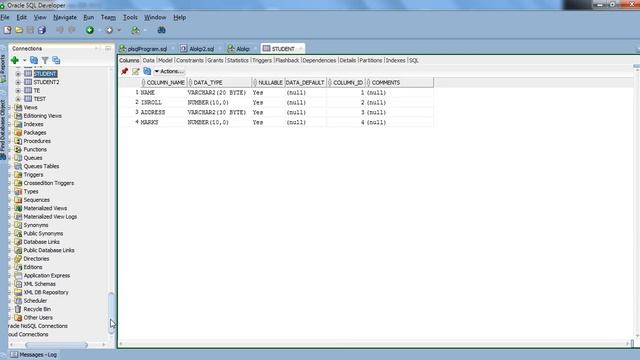Switch to the SQL sub-tab
The width and height of the screenshot is (640, 360).
point(413,60)
